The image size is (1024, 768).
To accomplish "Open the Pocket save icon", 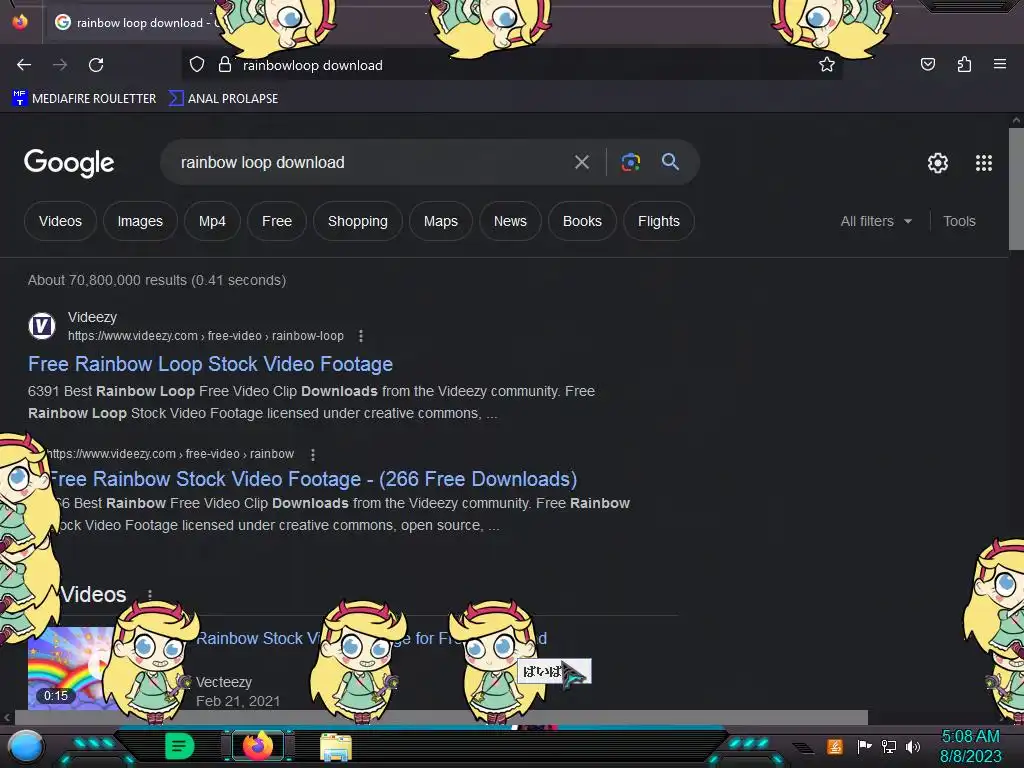I will [x=927, y=64].
